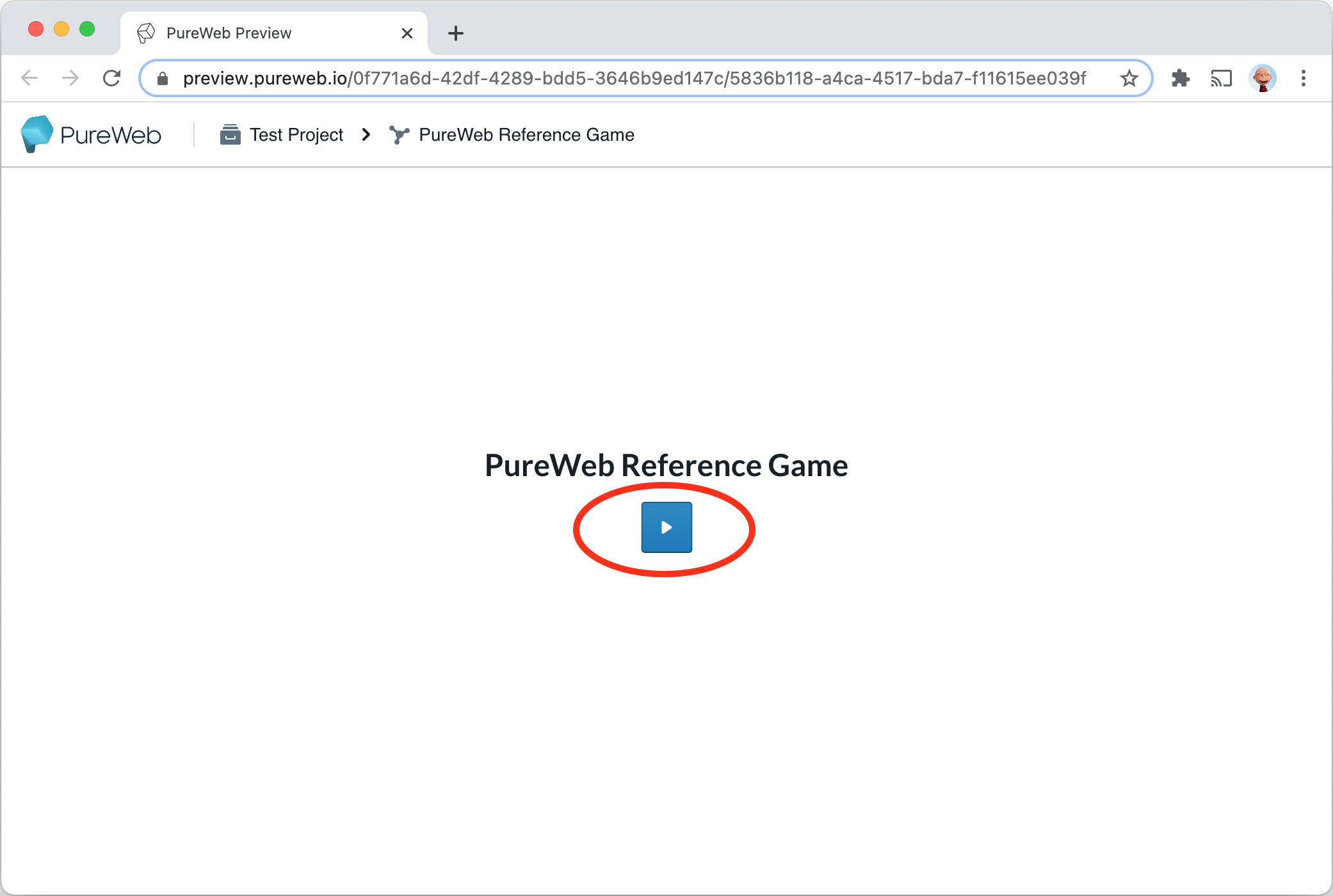
Task: Reload the page with the refresh icon
Action: pyautogui.click(x=112, y=78)
